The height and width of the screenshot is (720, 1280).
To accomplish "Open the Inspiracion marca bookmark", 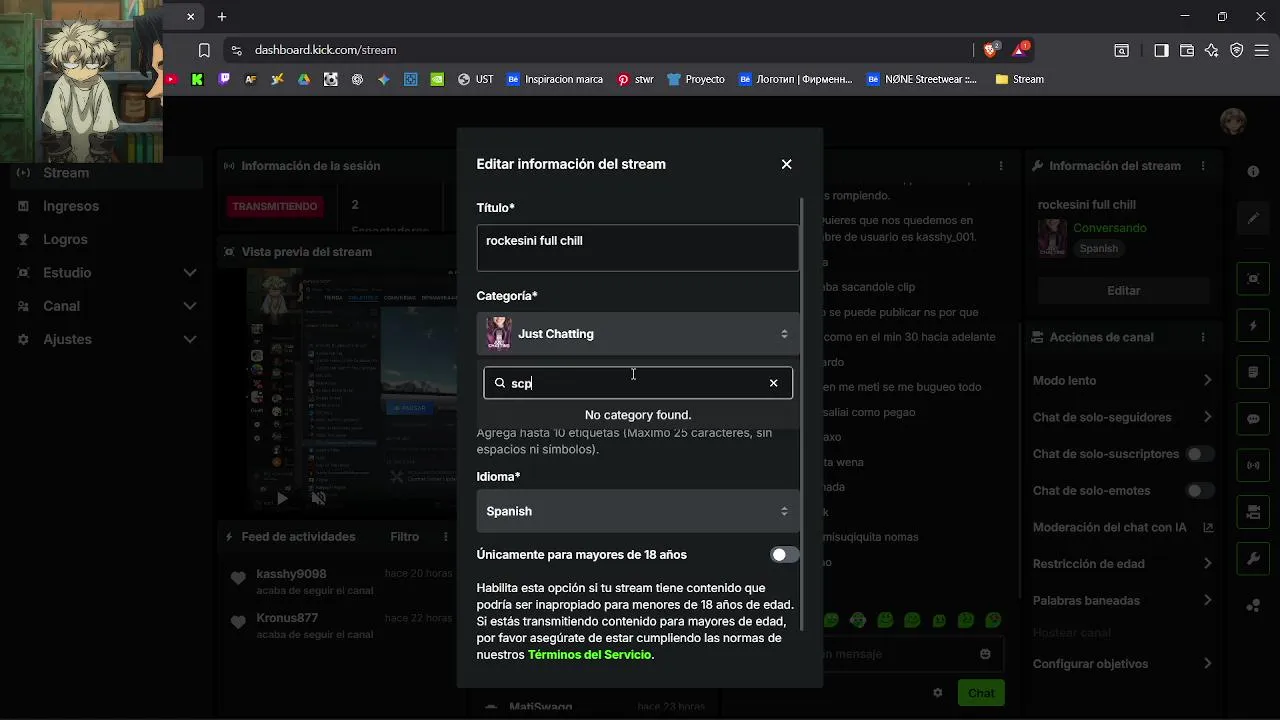I will (x=555, y=79).
